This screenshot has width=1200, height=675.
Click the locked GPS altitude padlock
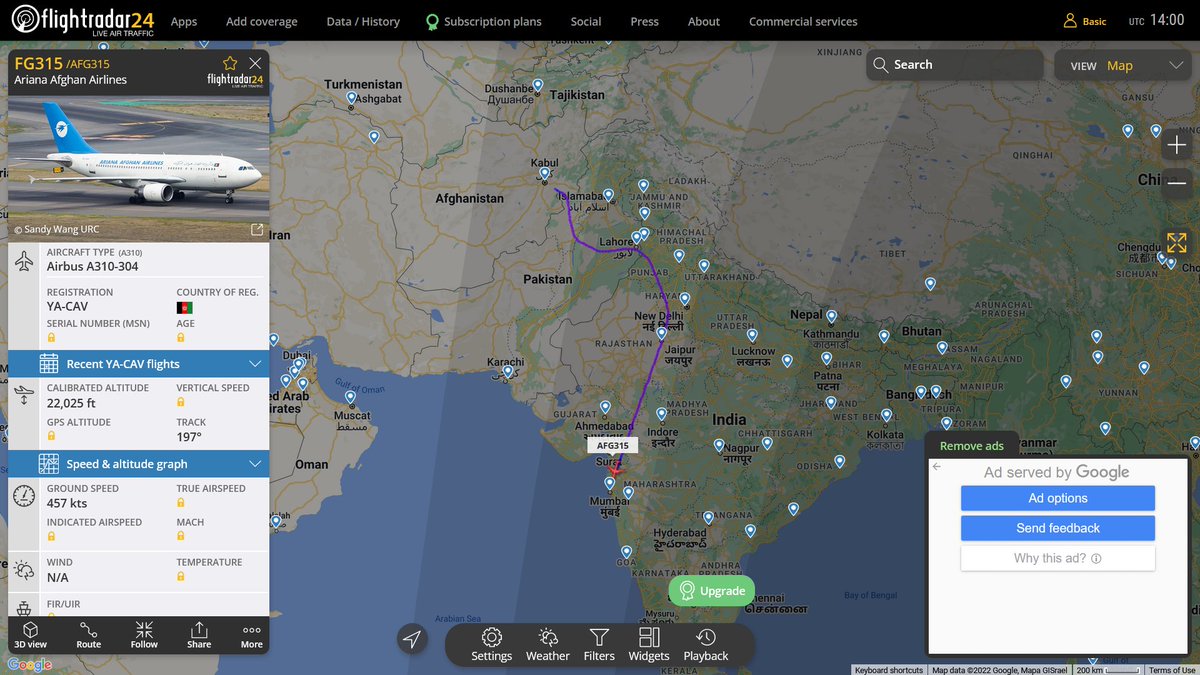(x=51, y=437)
